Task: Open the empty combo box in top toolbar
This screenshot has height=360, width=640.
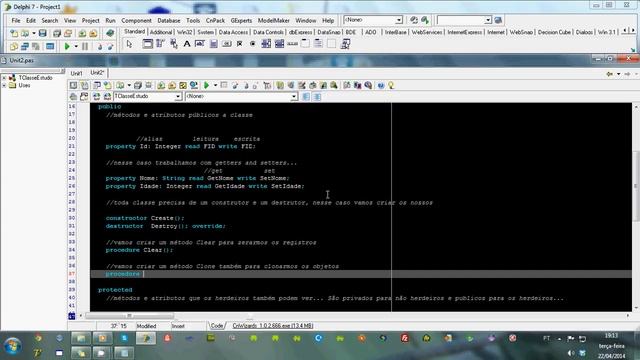Action: point(488,20)
